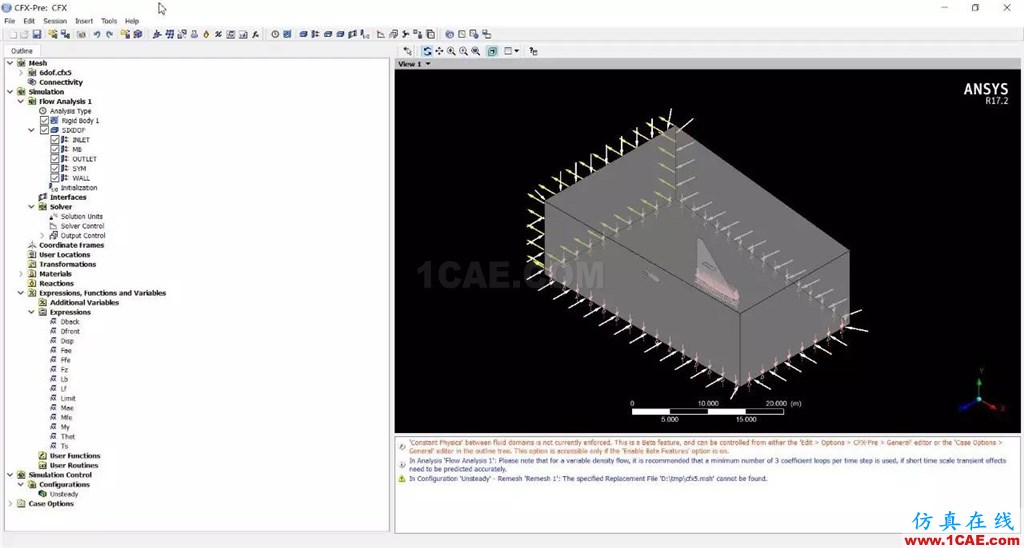
Task: Select the User Locations tree item
Action: tap(65, 255)
